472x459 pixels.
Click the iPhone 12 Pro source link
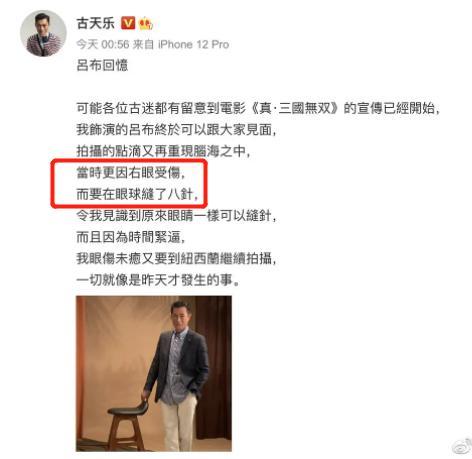tap(193, 44)
